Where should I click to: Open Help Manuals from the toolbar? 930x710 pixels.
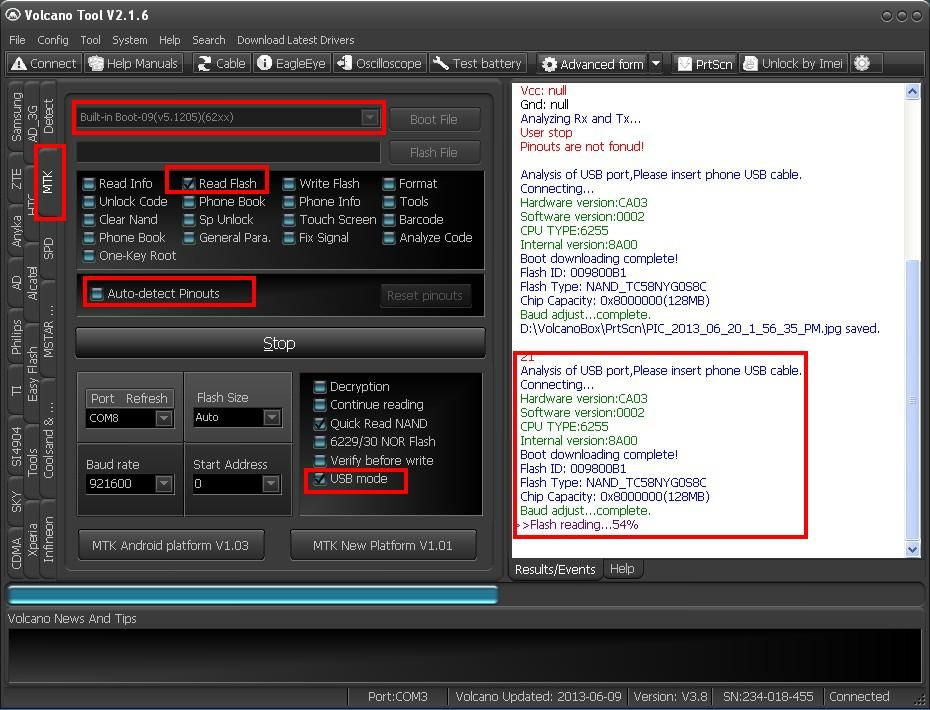pos(133,63)
